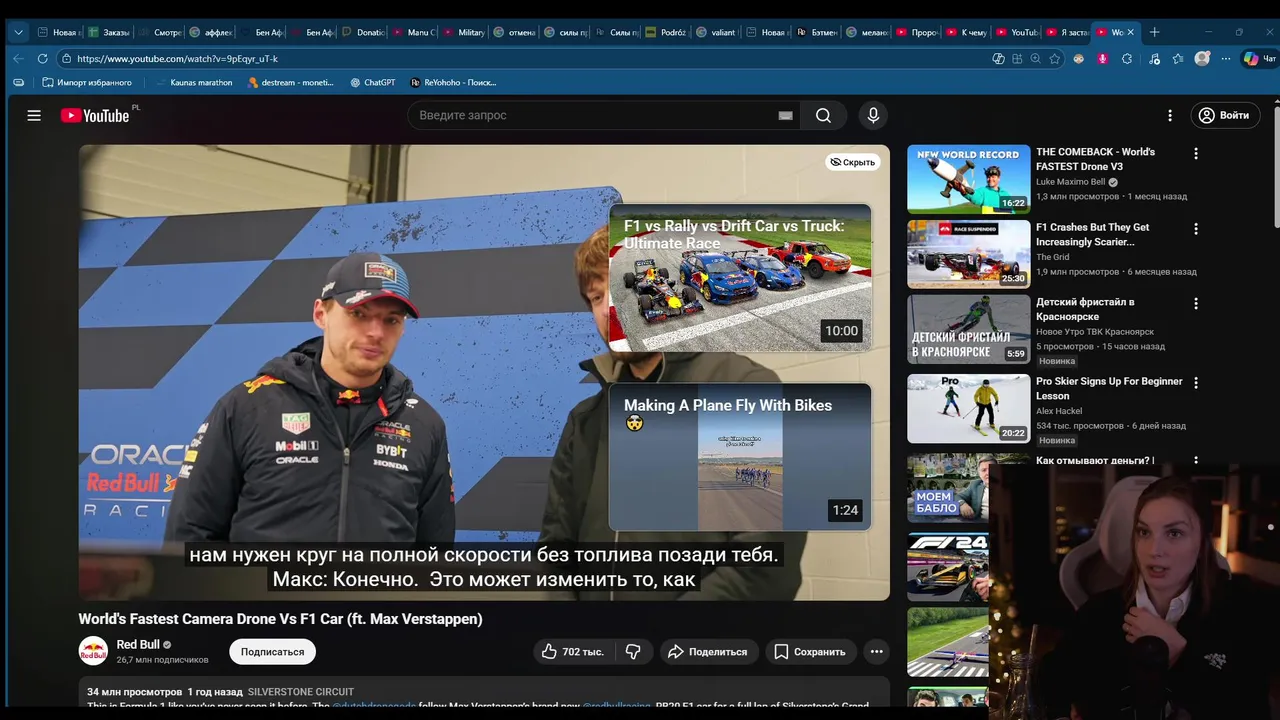1280x720 pixels.
Task: Open more actions ellipsis under the video
Action: (x=876, y=652)
